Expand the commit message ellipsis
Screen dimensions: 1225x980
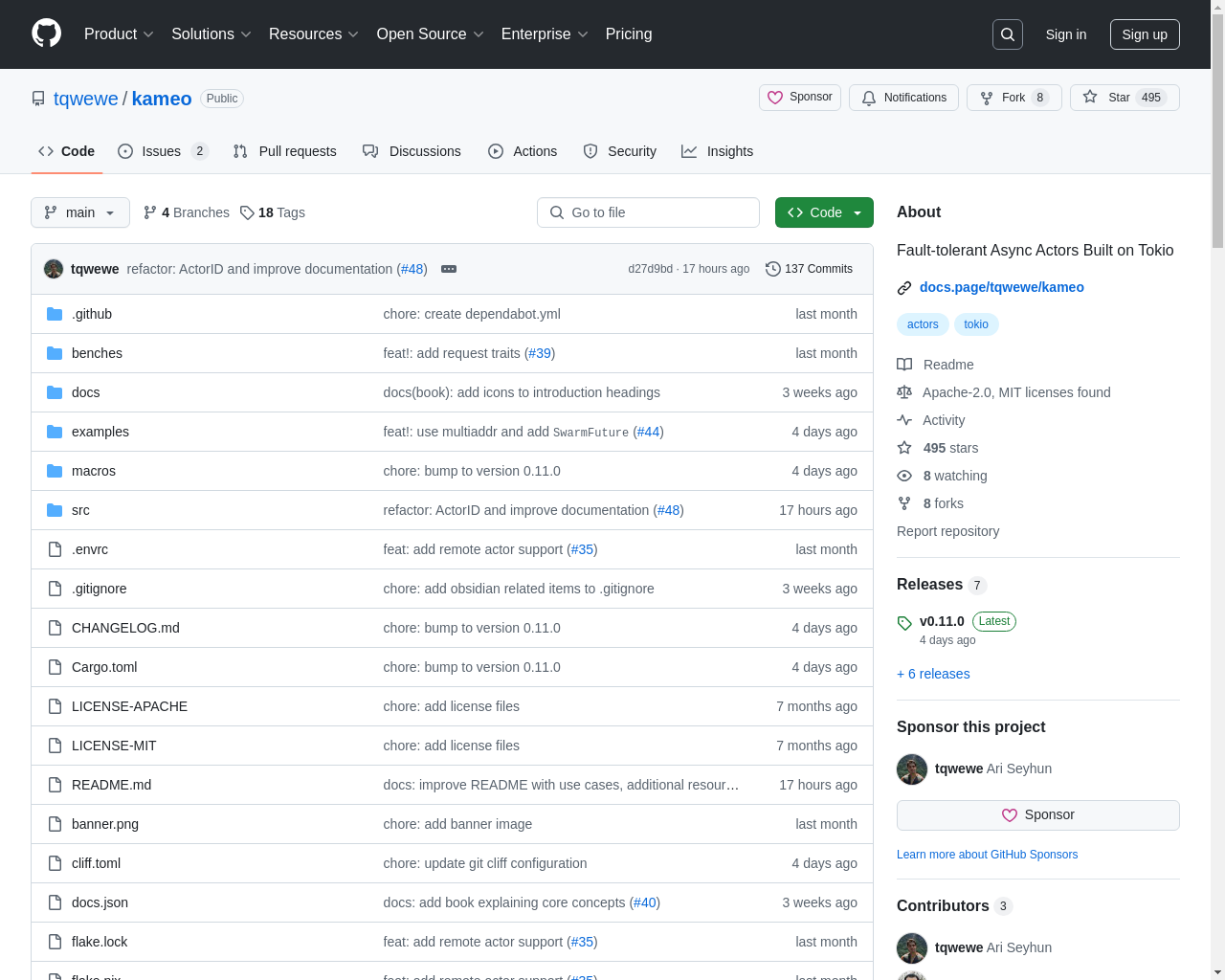pos(449,269)
